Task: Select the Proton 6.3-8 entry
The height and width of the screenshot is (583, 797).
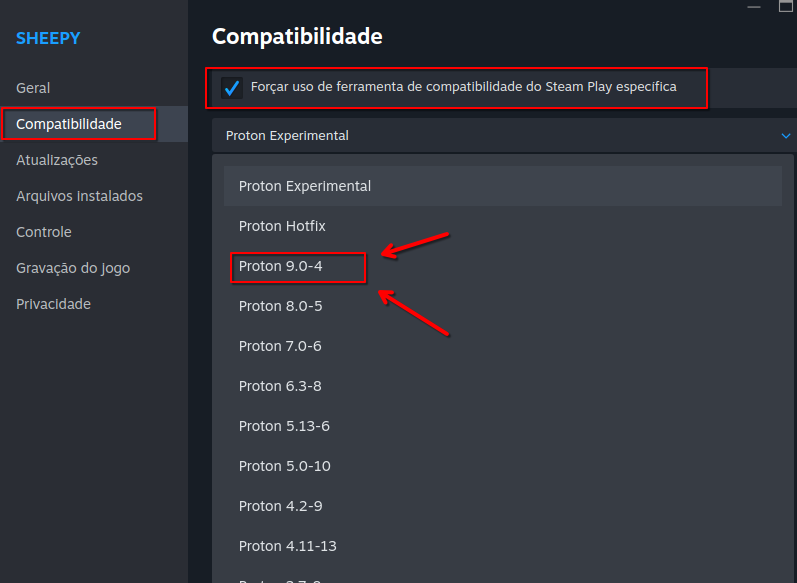Action: (x=280, y=386)
